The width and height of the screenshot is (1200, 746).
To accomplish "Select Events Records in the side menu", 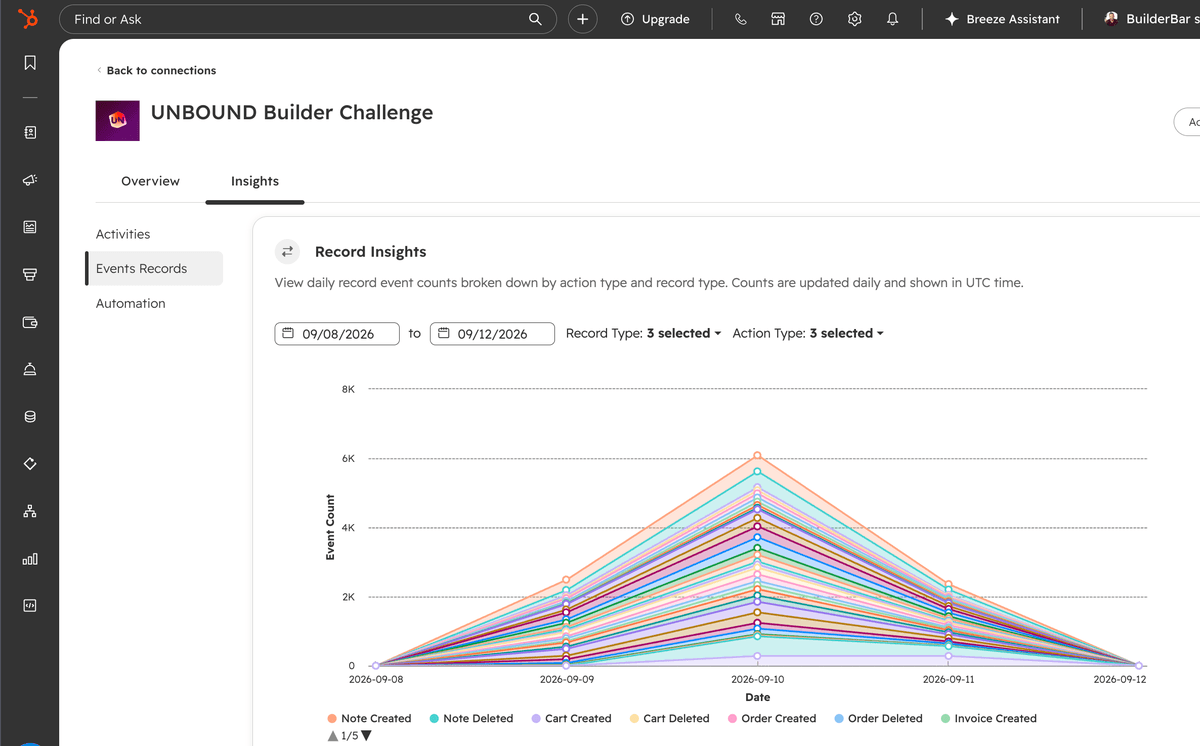I will point(154,268).
